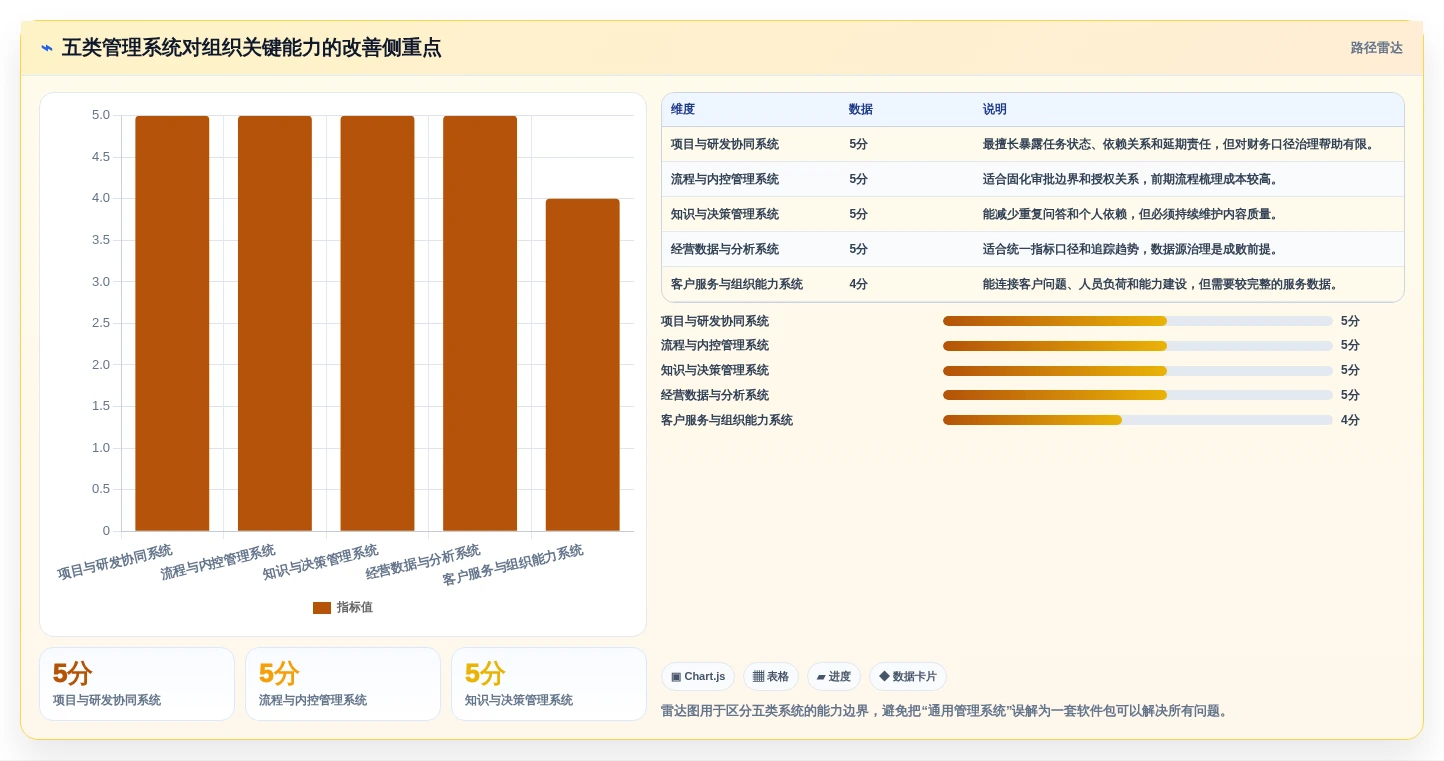Image resolution: width=1444 pixels, height=761 pixels.
Task: Click table cell 流程与内控管理系统
Action: coord(725,180)
